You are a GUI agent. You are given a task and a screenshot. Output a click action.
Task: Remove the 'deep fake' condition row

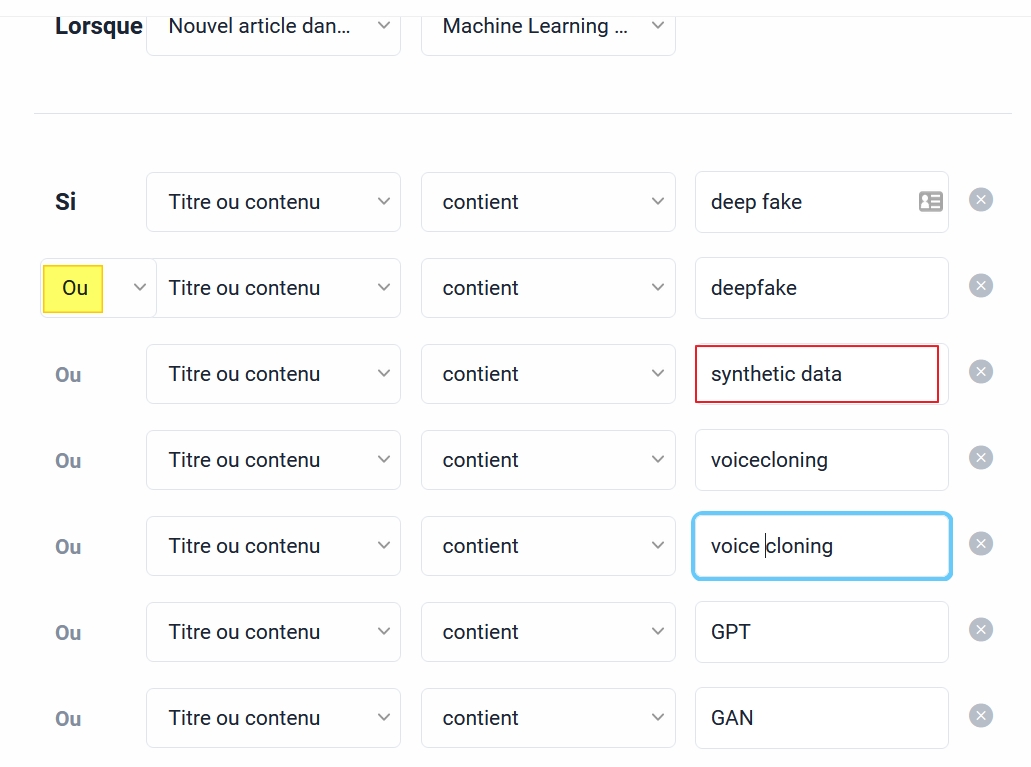coord(980,200)
